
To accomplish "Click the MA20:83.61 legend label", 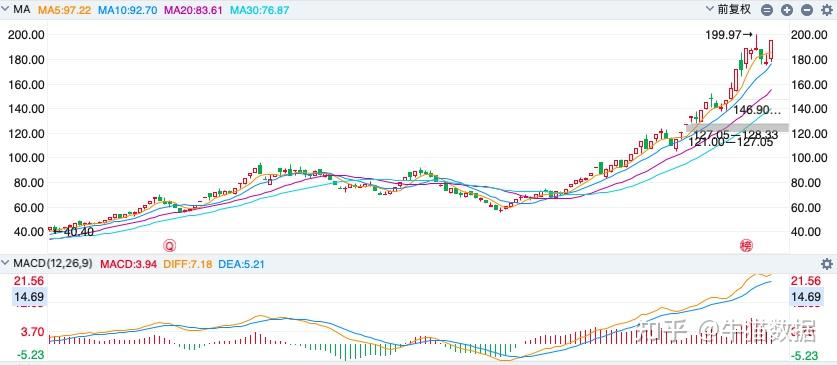I will (x=193, y=10).
